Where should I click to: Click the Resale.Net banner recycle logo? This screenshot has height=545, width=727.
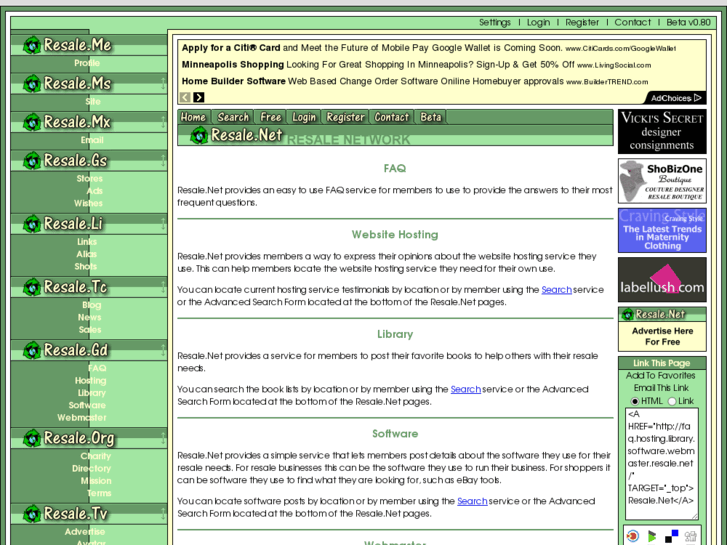(199, 135)
